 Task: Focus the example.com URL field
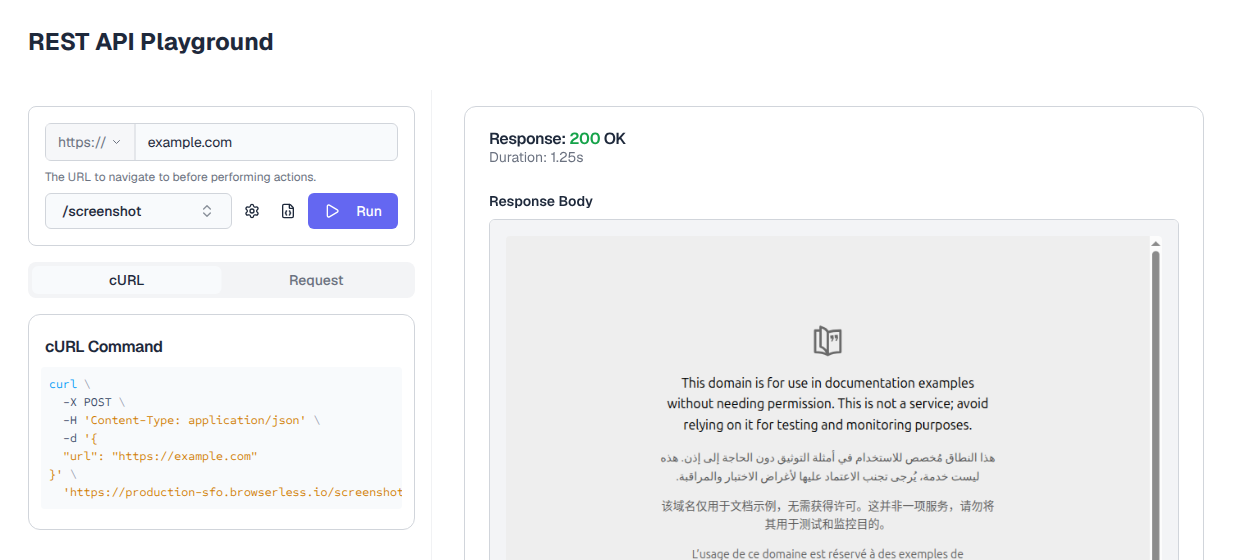click(x=266, y=142)
